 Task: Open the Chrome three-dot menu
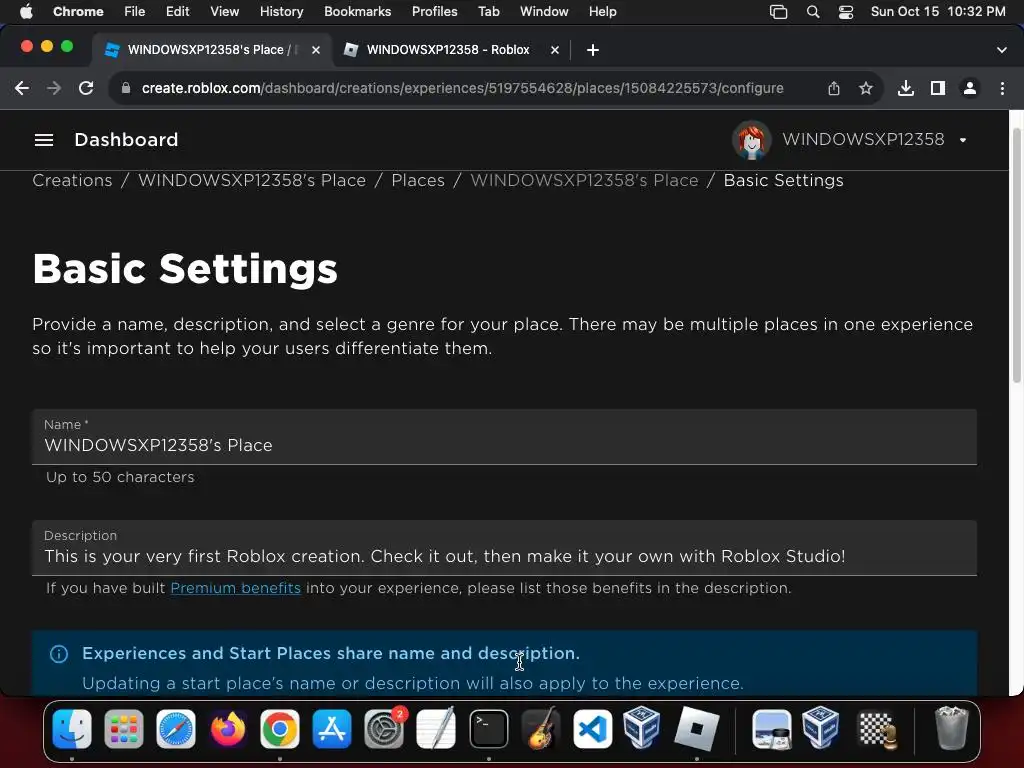(x=1002, y=88)
